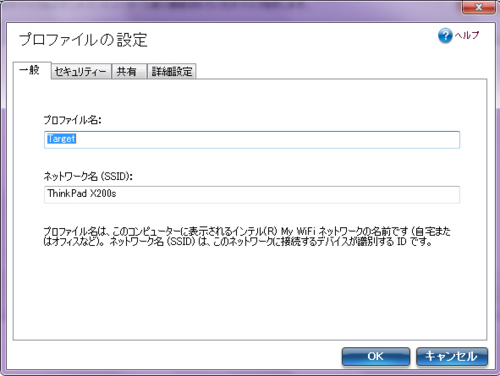Open help via the blue question mark icon
500x376 pixels.
pos(445,36)
